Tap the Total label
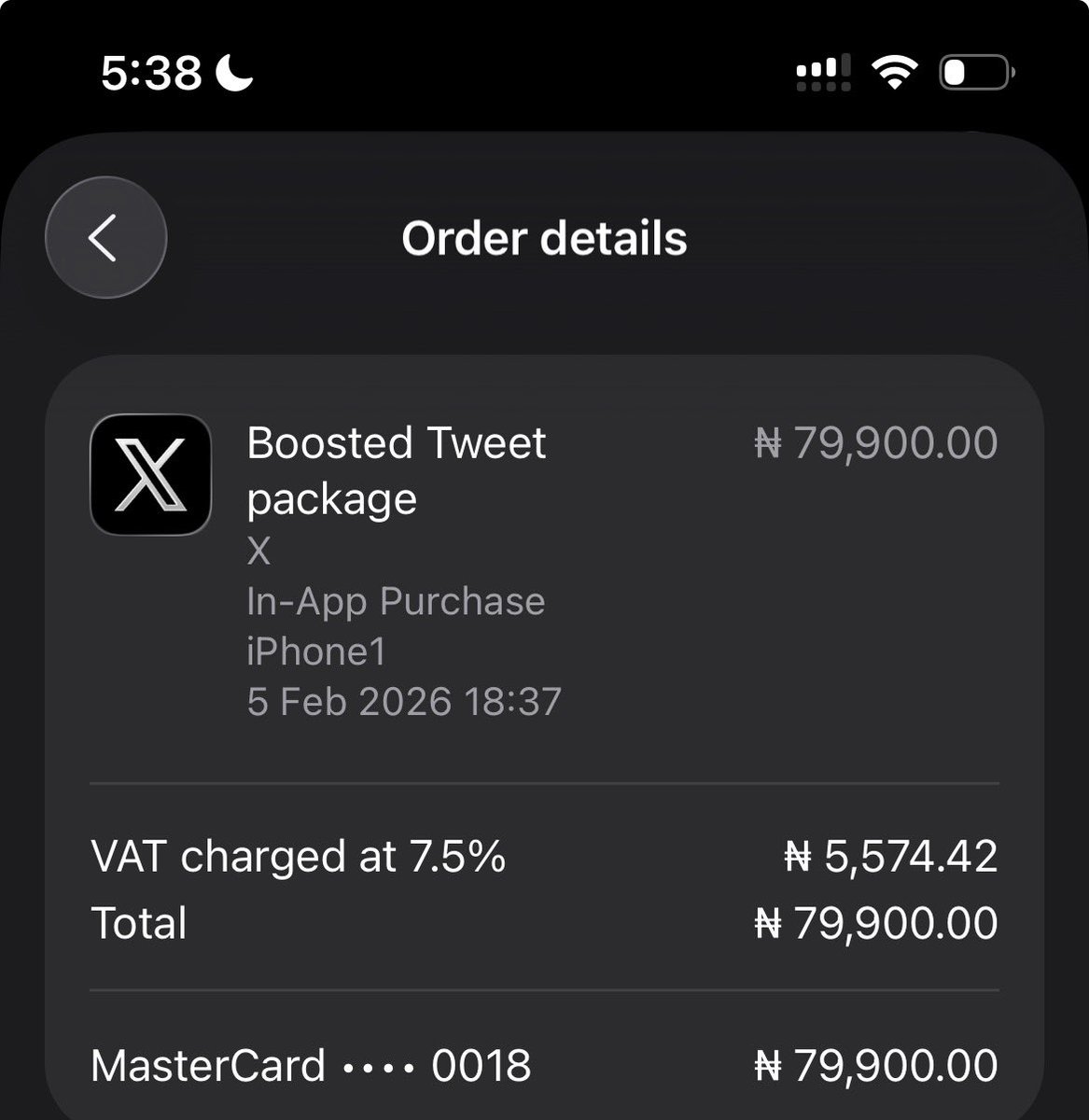 [139, 923]
